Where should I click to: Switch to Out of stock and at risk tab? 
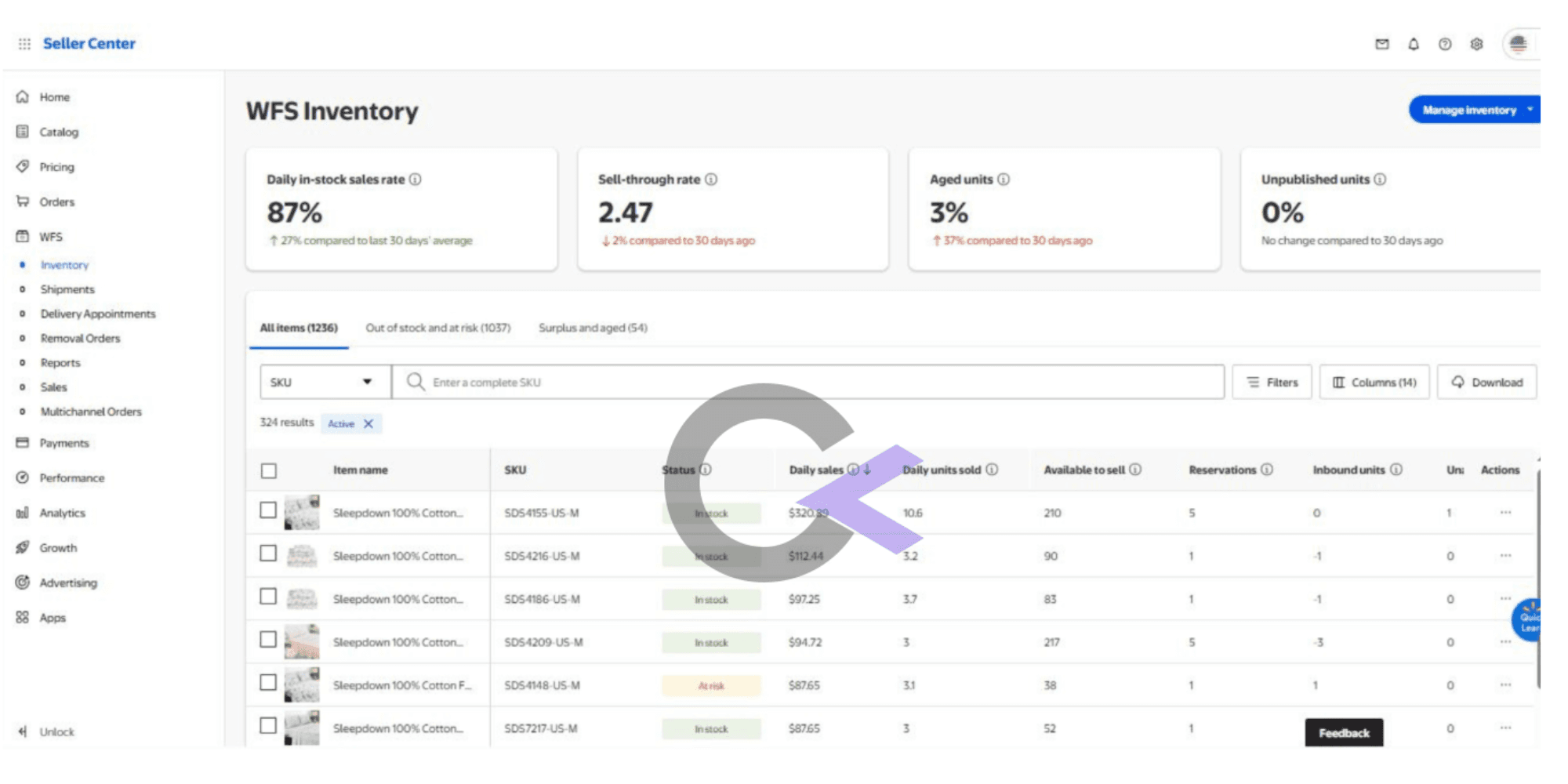[438, 328]
